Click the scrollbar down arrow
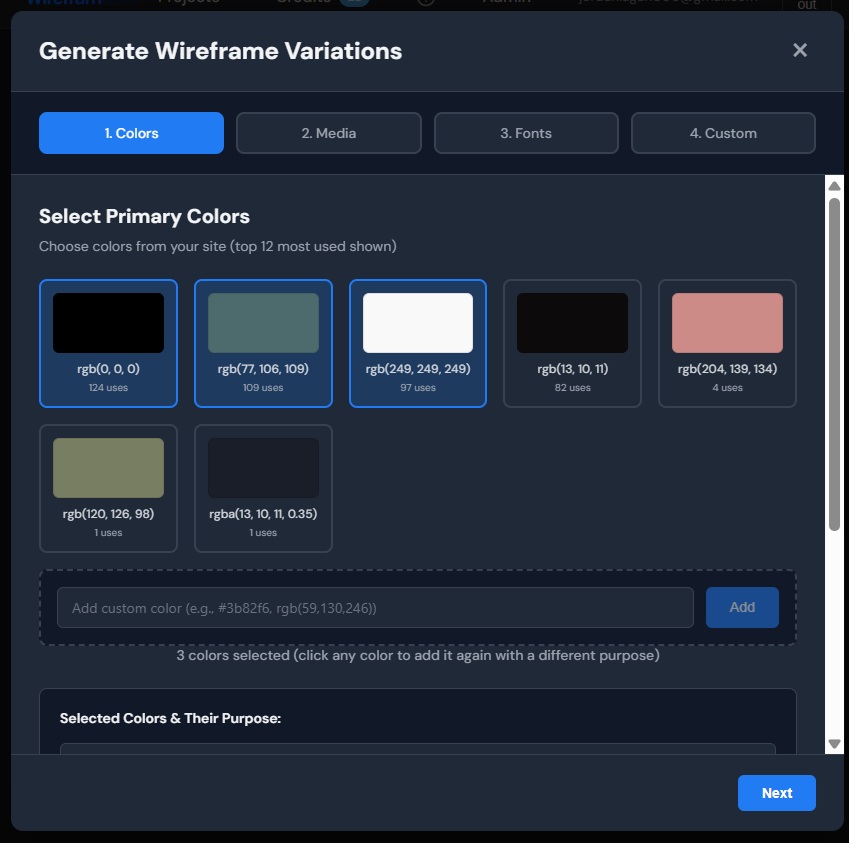This screenshot has width=849, height=843. tap(835, 744)
